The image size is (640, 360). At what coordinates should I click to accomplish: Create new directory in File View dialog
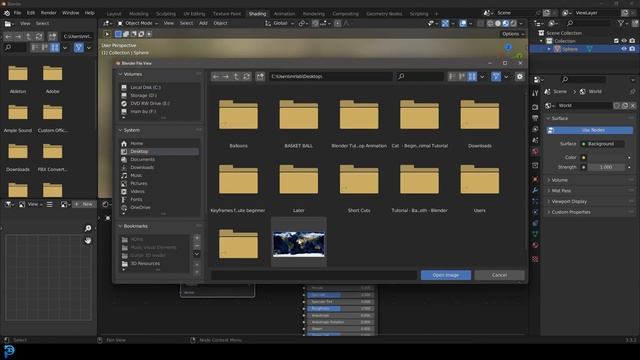click(x=260, y=76)
